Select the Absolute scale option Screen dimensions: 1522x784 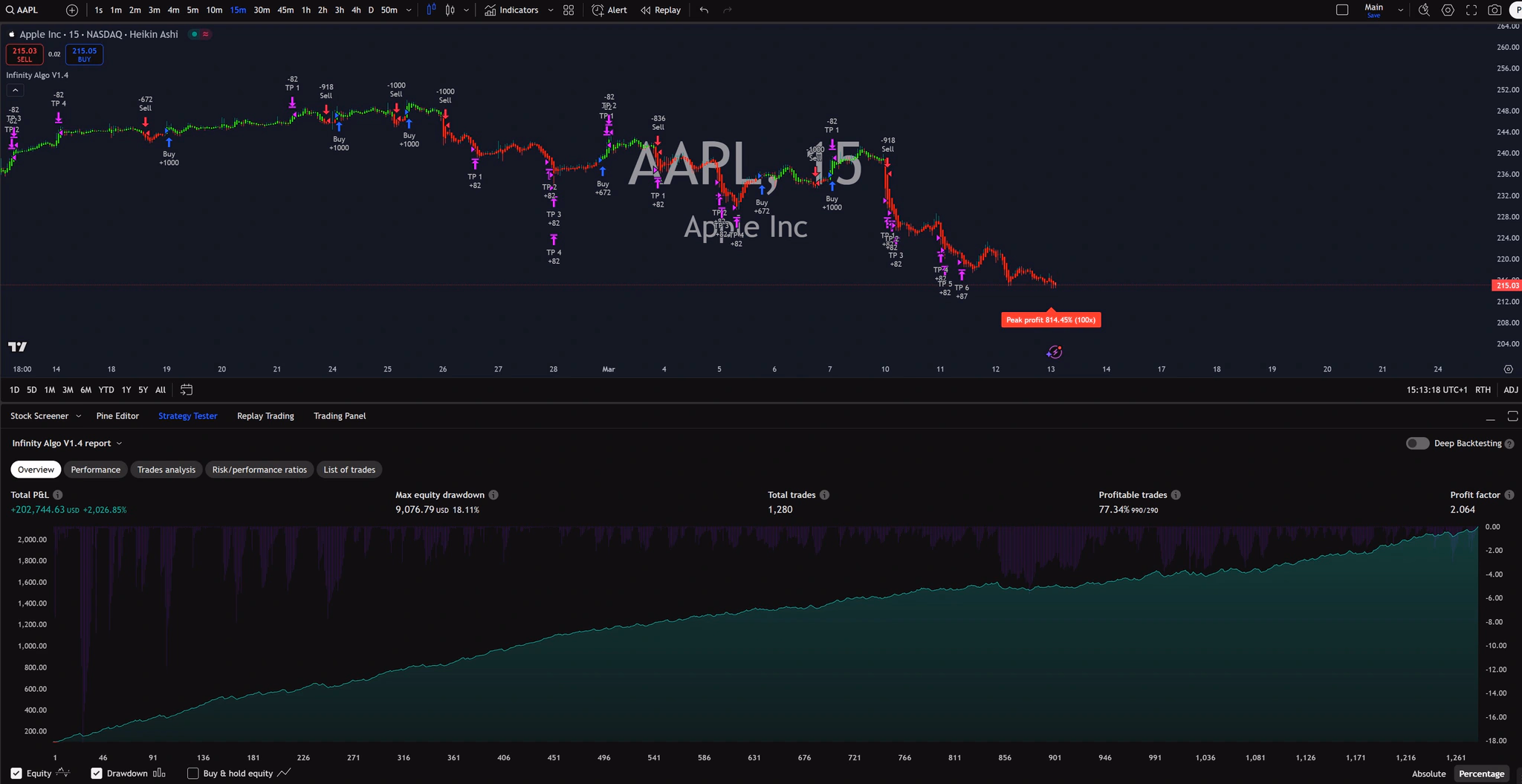click(1428, 774)
